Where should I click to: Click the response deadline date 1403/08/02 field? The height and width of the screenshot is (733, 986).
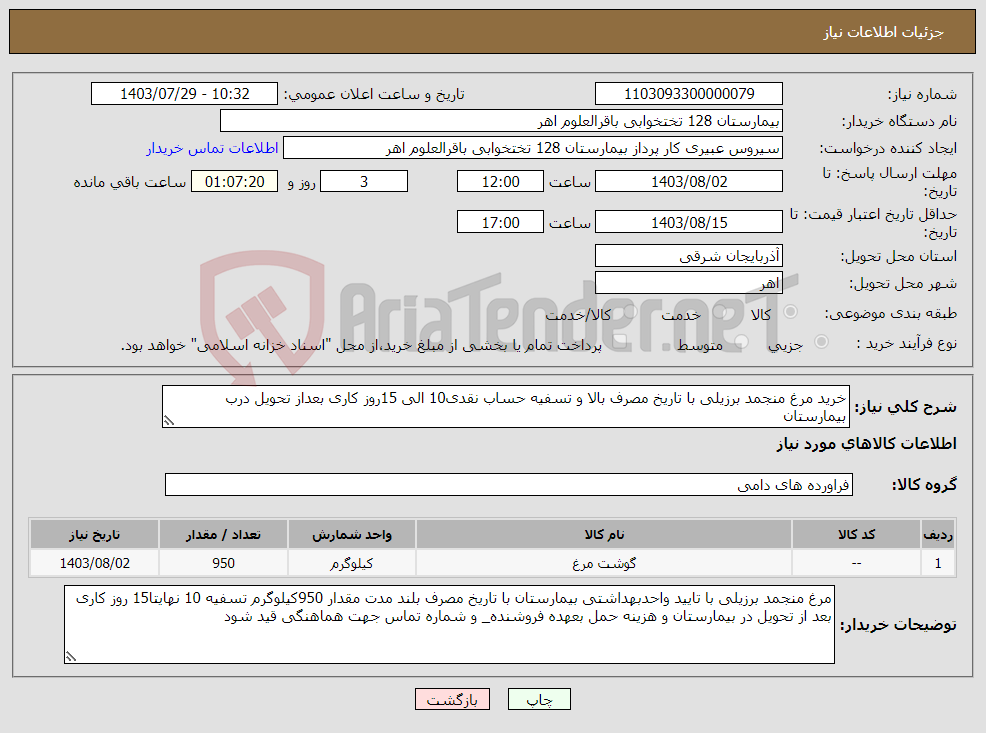pyautogui.click(x=689, y=182)
